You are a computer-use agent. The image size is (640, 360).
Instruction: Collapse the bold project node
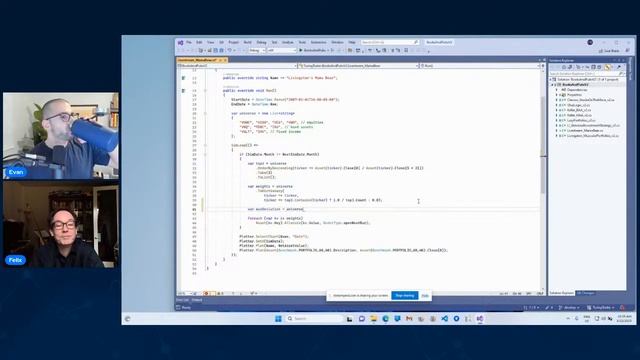click(552, 84)
